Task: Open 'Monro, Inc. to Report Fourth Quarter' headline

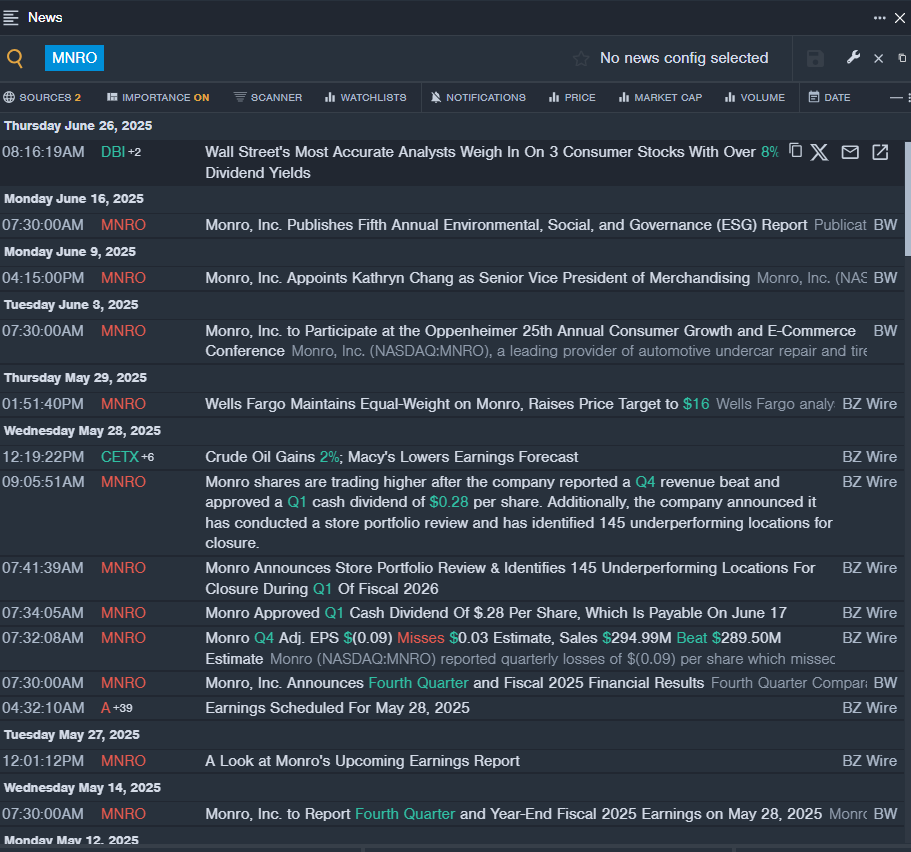Action: point(514,814)
